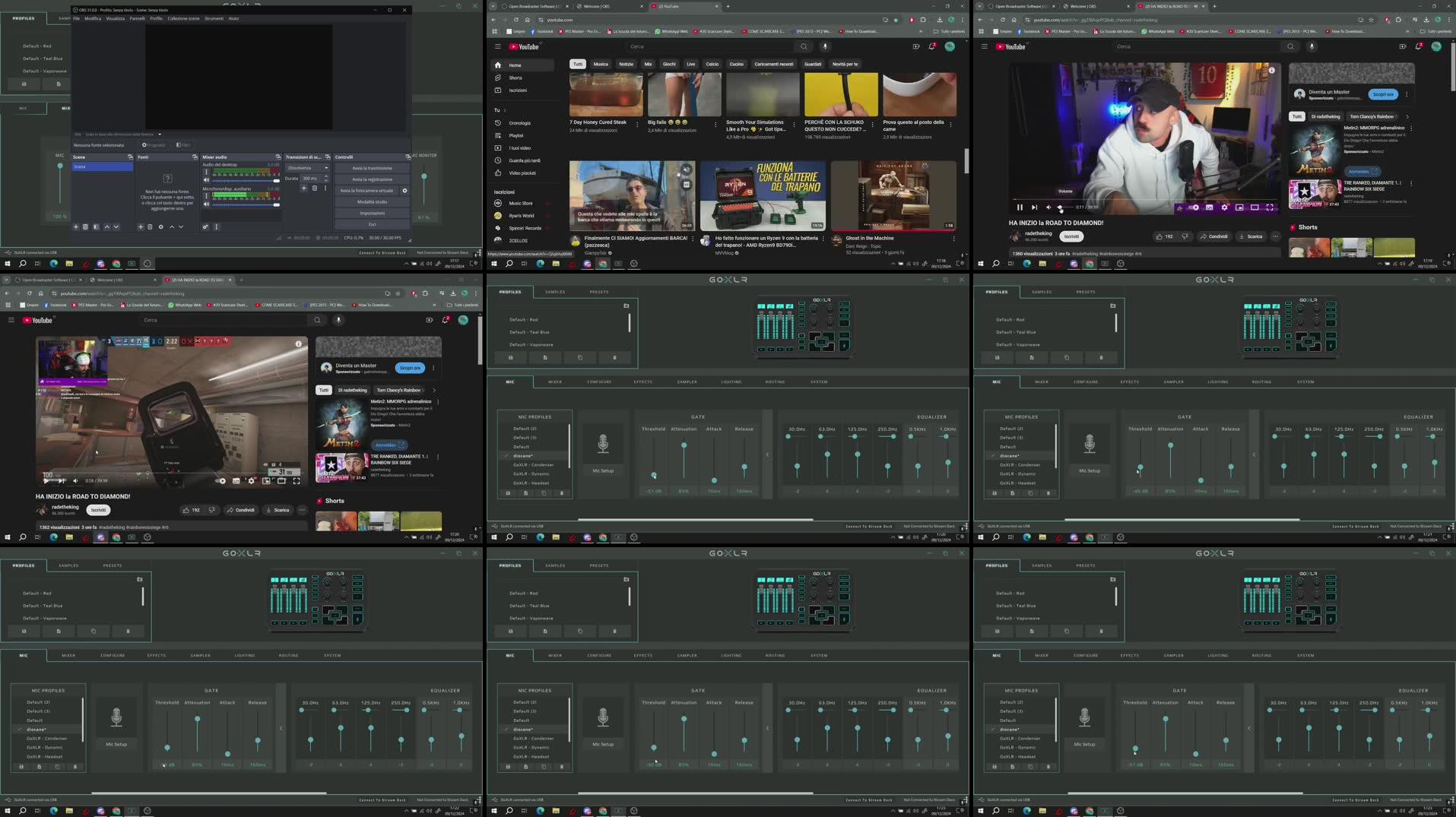Click Avvia la trasmissione in OBS
Screen dimensions: 1456x817
pyautogui.click(x=372, y=168)
